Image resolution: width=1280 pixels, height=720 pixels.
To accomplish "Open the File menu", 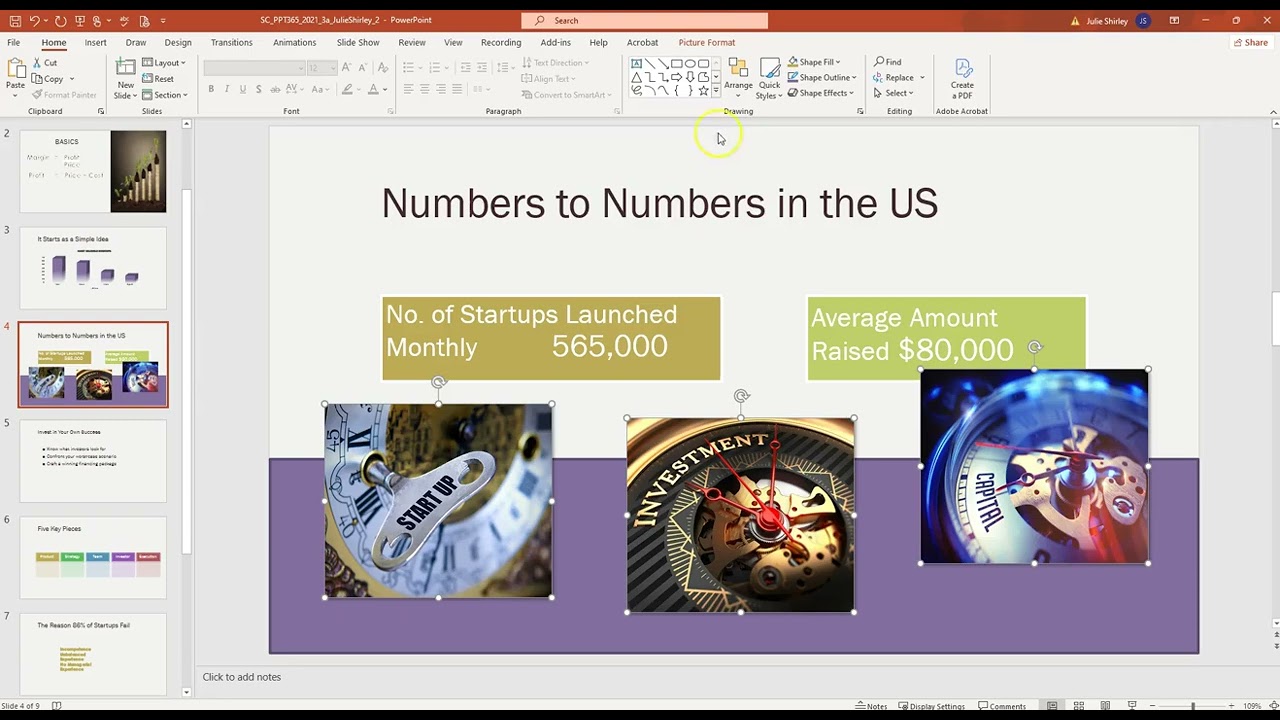I will pyautogui.click(x=13, y=42).
